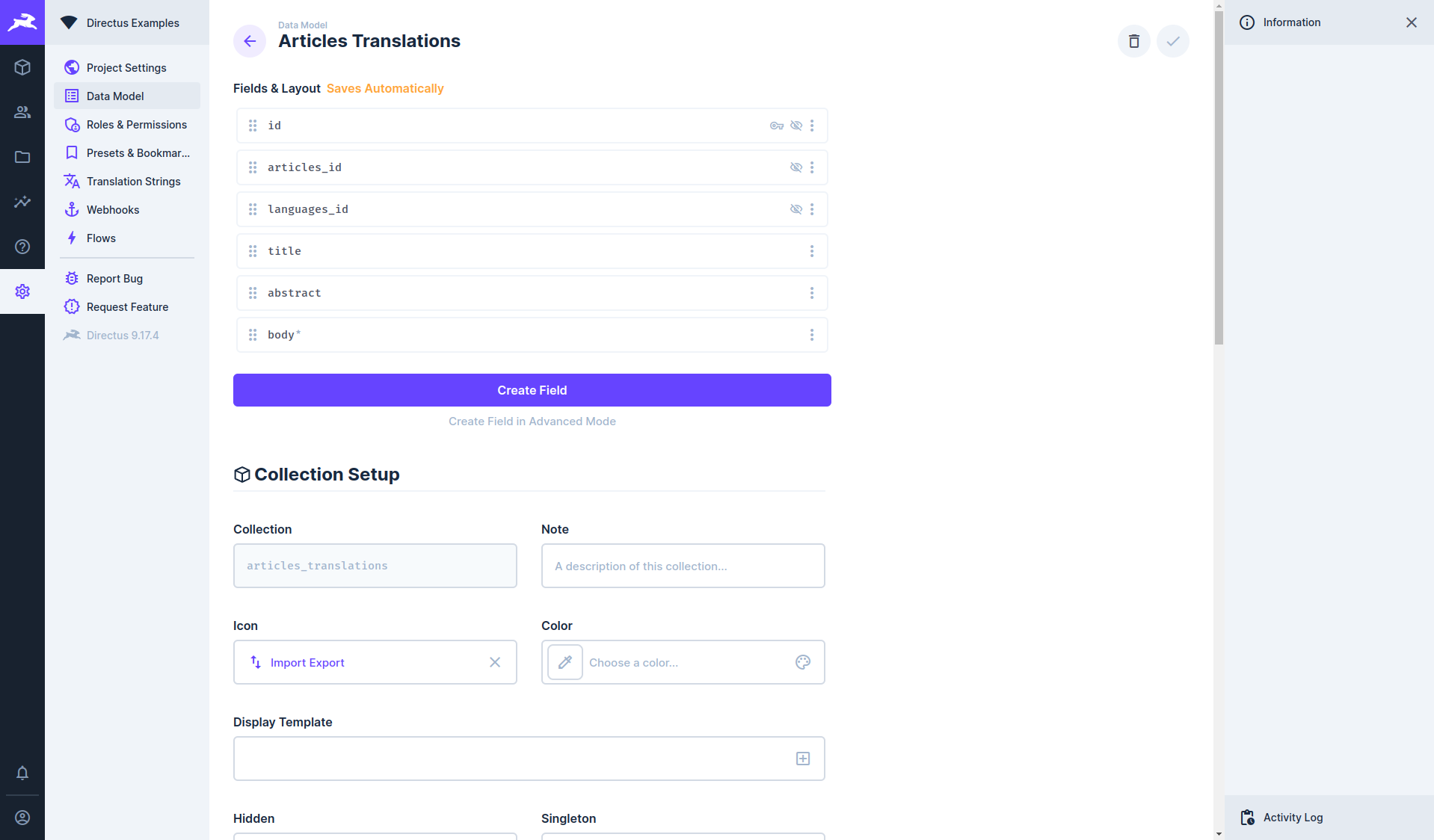The image size is (1434, 840).
Task: Open the File Library module
Action: pos(22,157)
